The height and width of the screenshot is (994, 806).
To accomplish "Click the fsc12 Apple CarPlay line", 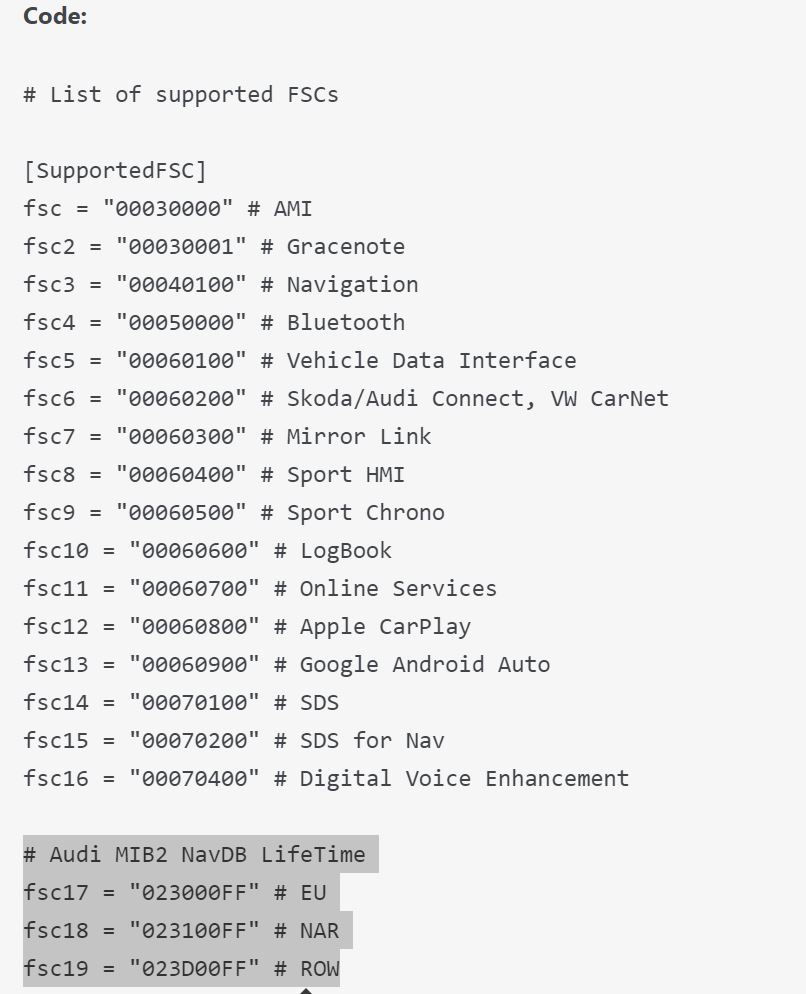I will click(x=247, y=627).
